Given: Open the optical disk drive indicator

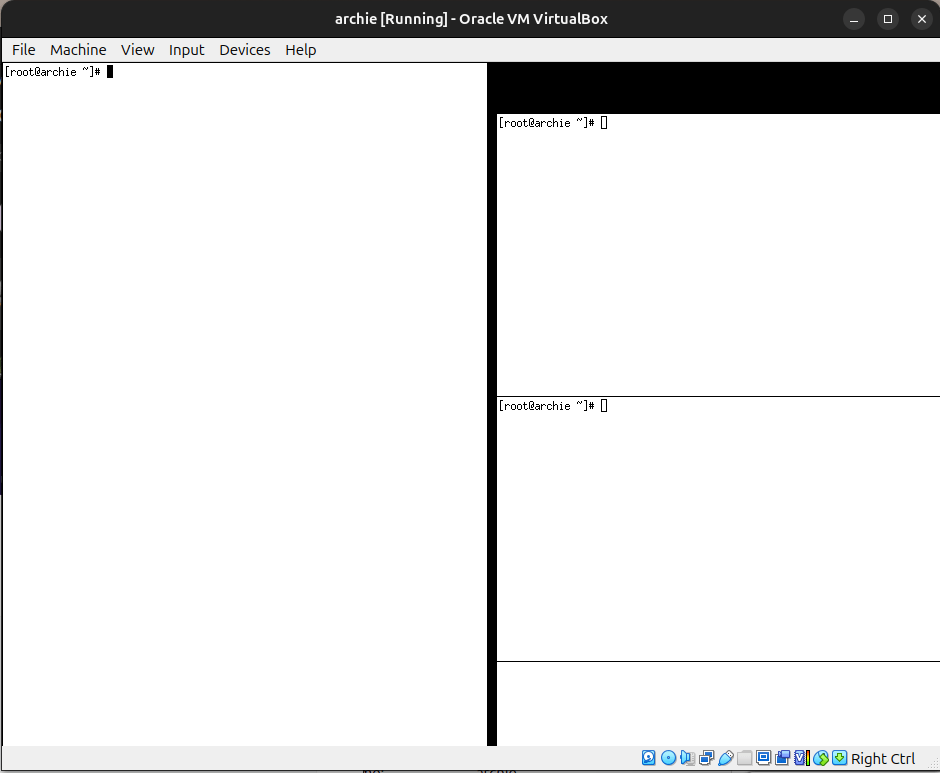Looking at the screenshot, I should tap(668, 758).
